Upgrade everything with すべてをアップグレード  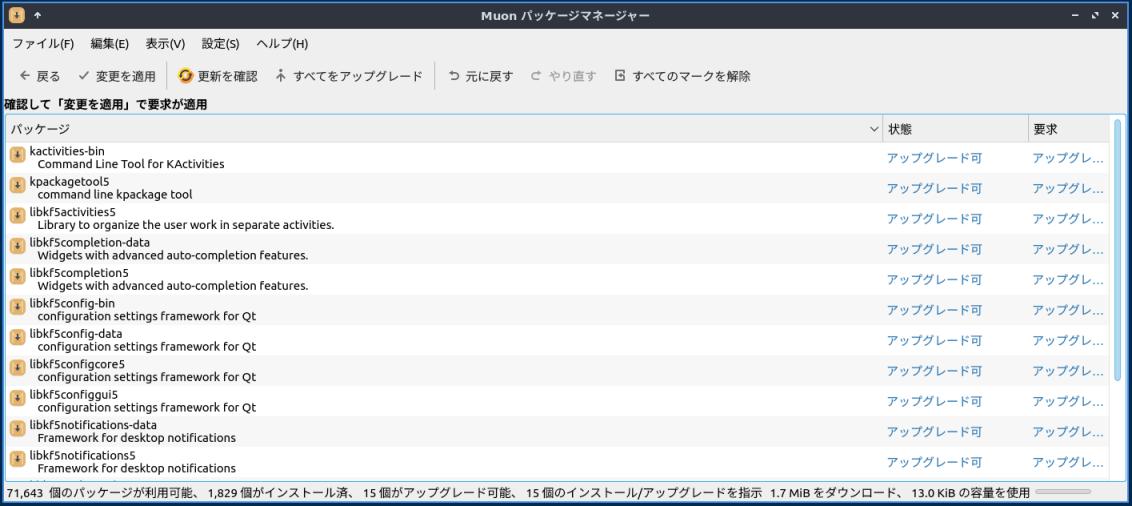(x=349, y=76)
